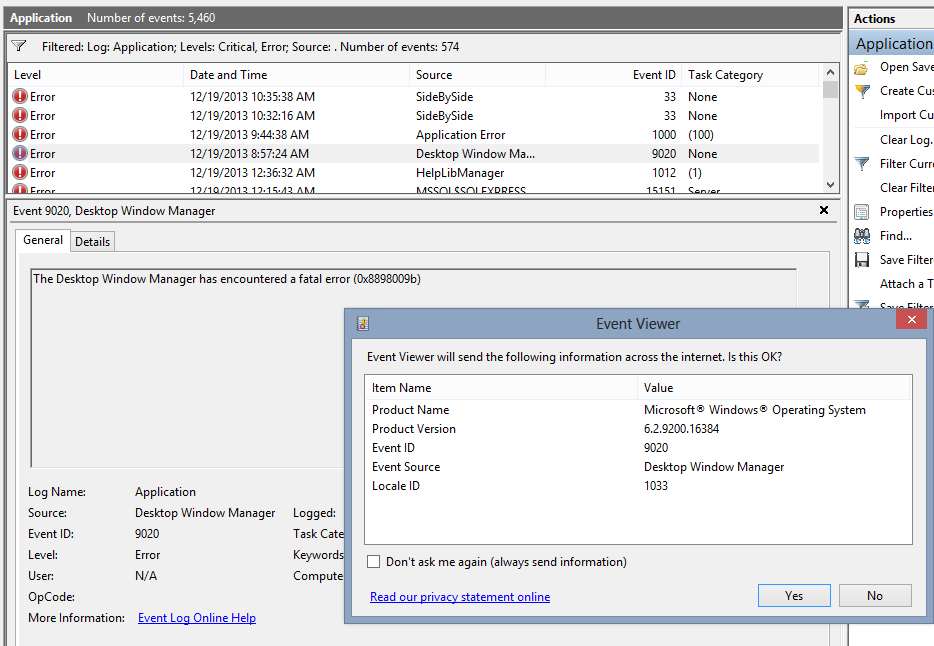Viewport: 934px width, 646px height.
Task: Select the Product Version row in dialog
Action: pos(638,429)
